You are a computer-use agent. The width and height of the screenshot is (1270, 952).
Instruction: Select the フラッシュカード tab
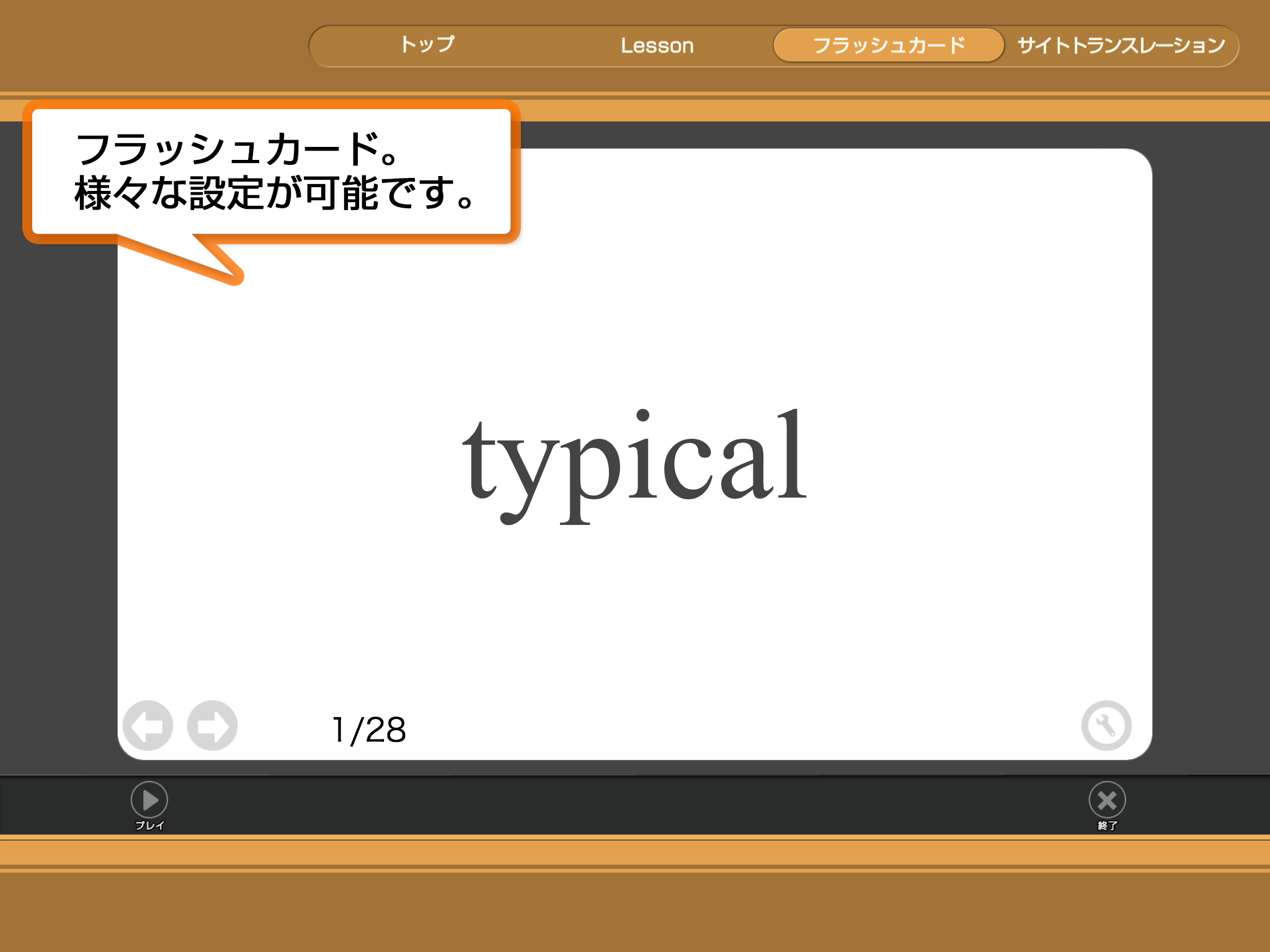tap(889, 45)
